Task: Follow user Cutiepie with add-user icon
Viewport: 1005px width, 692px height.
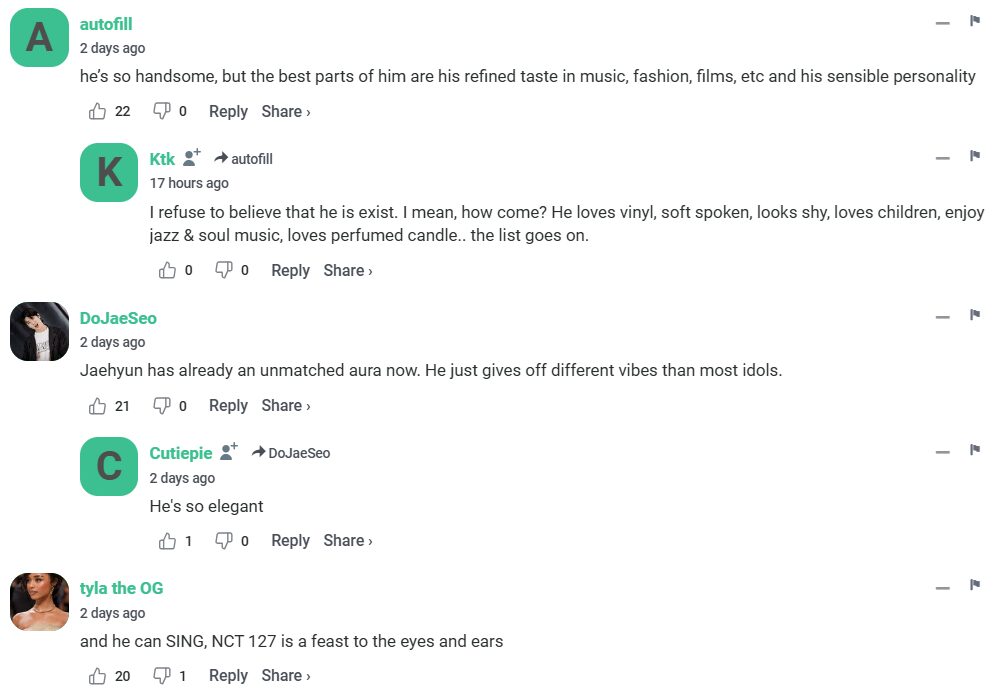Action: tap(229, 452)
